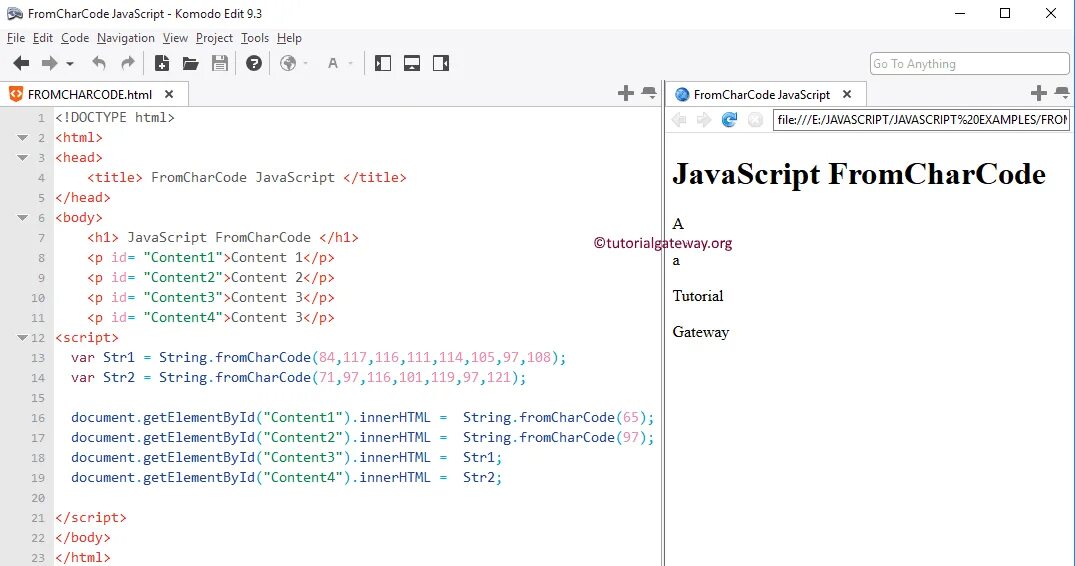Toggle the bottom pane visibility
Viewport: 1075px width, 566px height.
tap(411, 64)
